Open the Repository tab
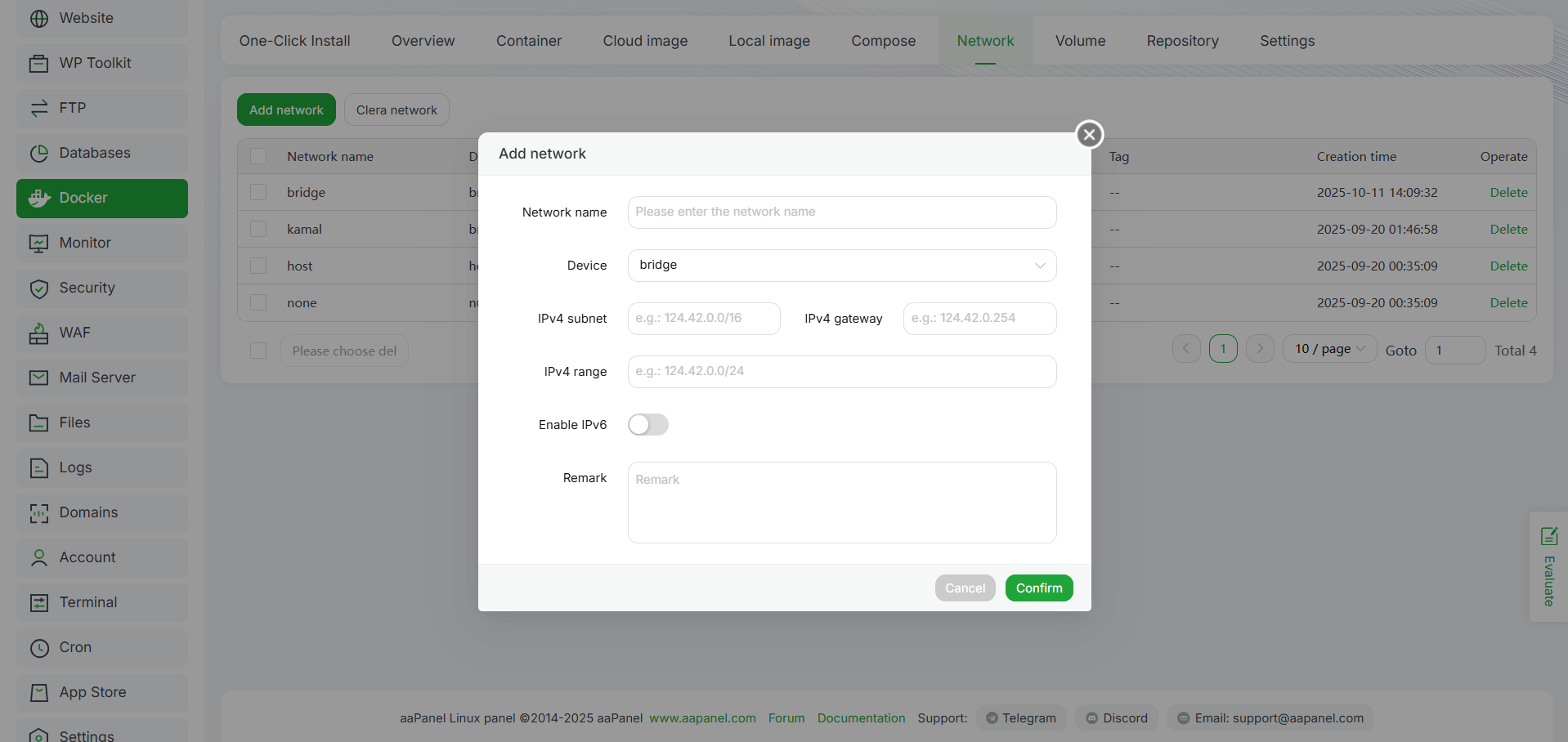The image size is (1568, 742). click(x=1182, y=41)
